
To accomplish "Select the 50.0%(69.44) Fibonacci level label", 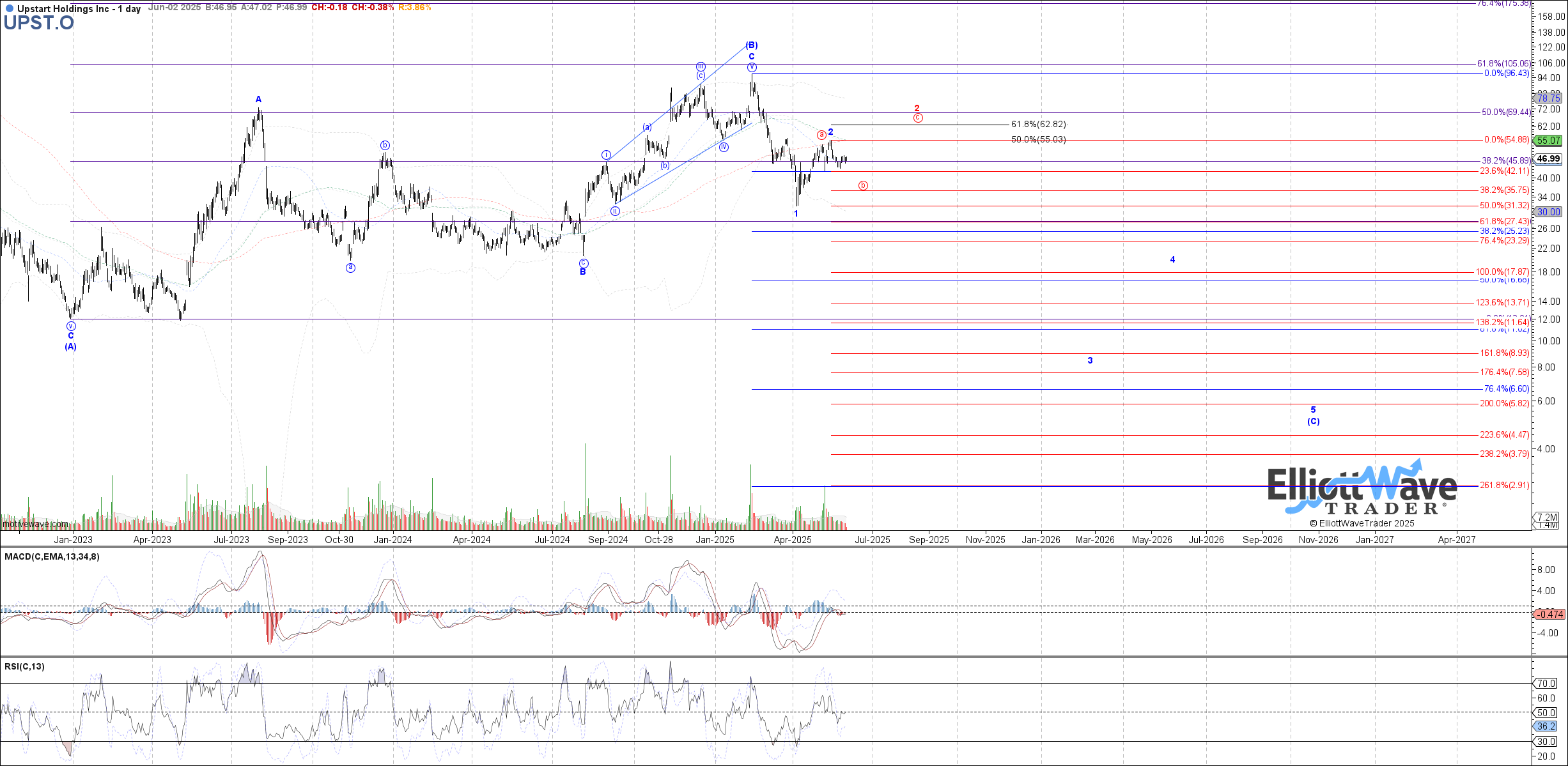I will coord(1506,112).
